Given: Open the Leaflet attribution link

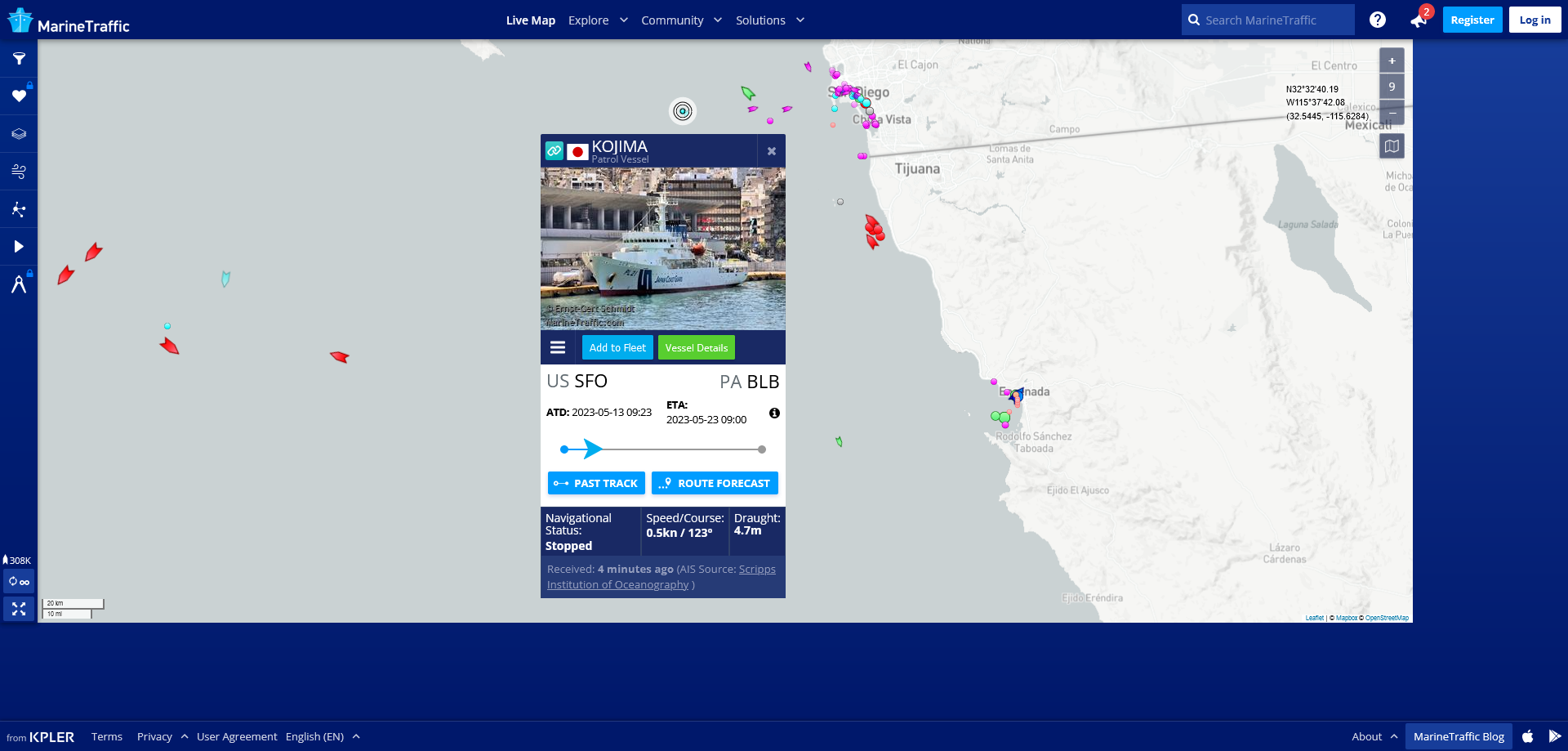Looking at the screenshot, I should [1314, 618].
